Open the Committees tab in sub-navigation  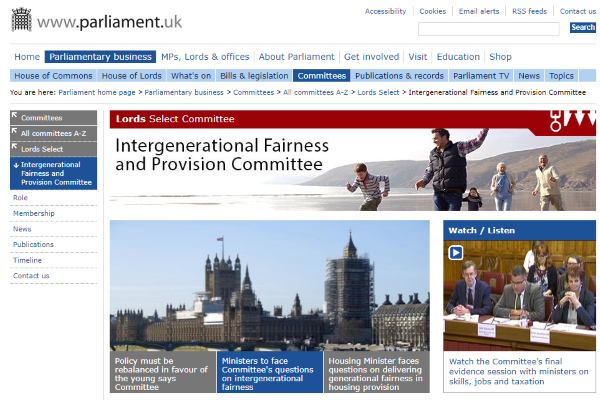point(321,76)
